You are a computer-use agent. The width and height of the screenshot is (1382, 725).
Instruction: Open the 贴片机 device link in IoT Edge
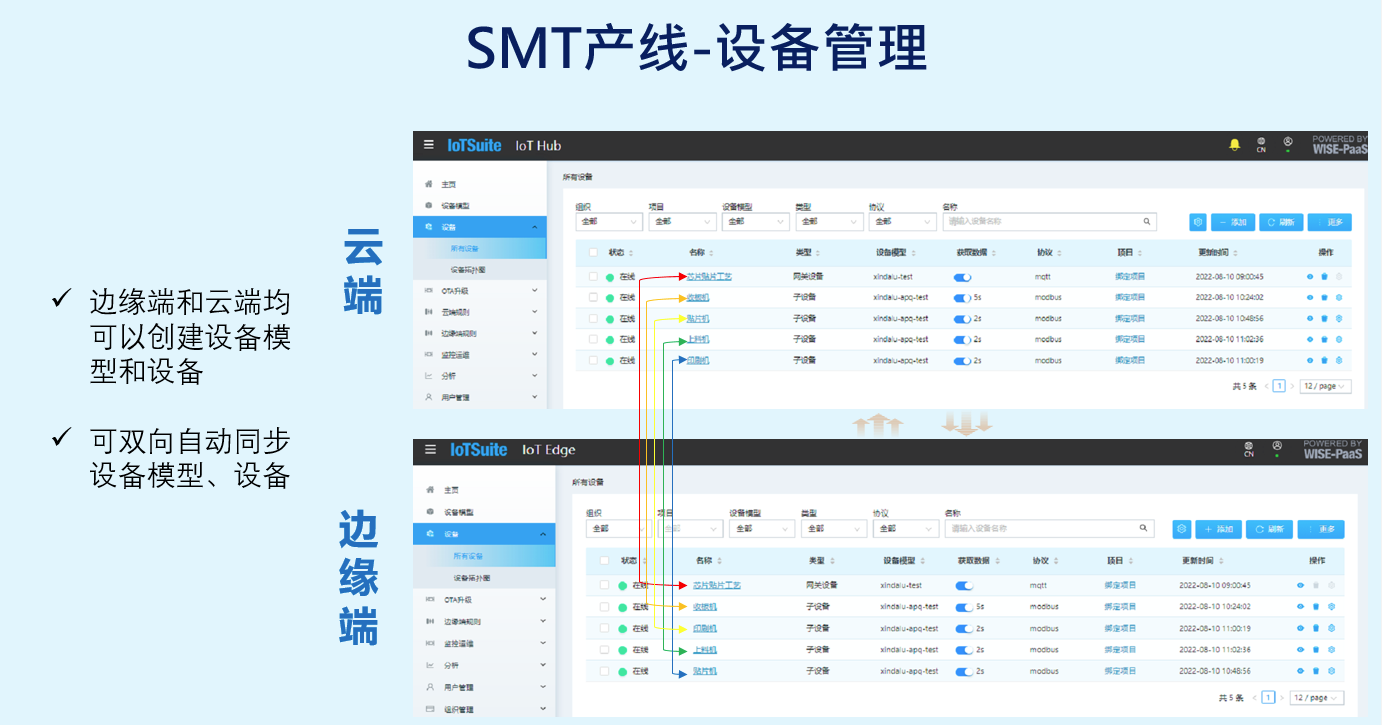pos(705,671)
